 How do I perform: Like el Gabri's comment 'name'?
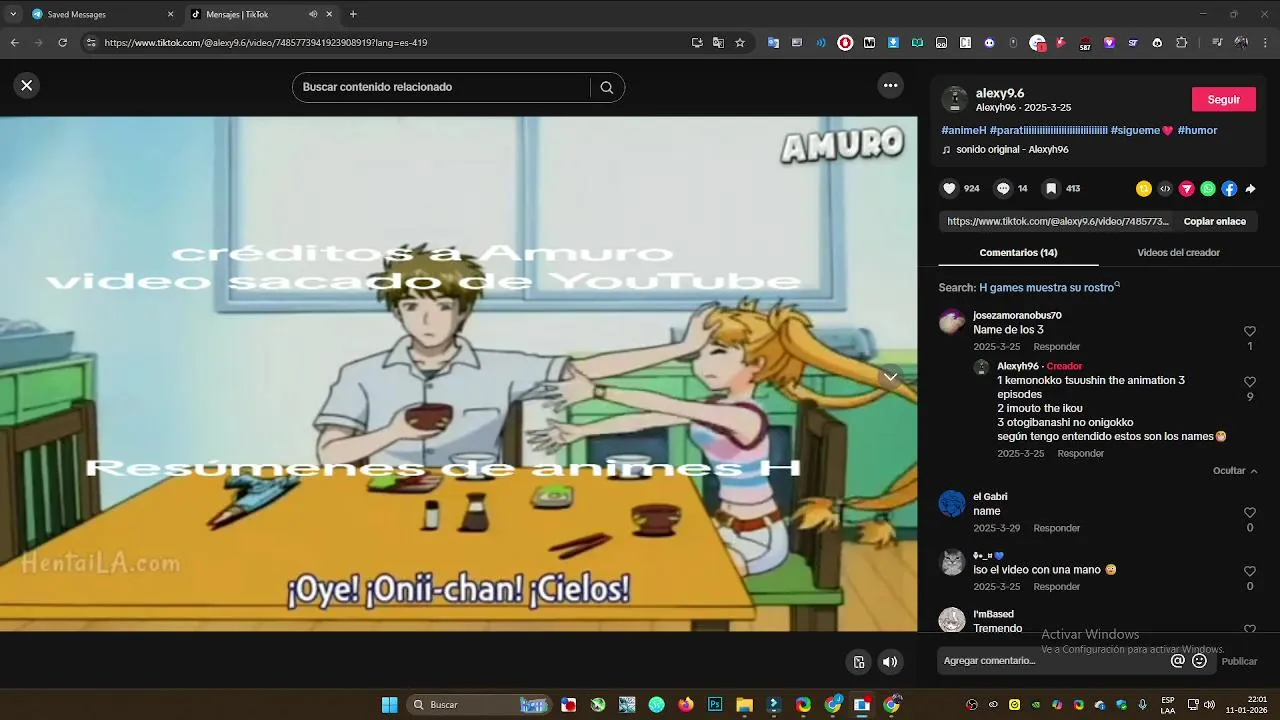pos(1250,512)
